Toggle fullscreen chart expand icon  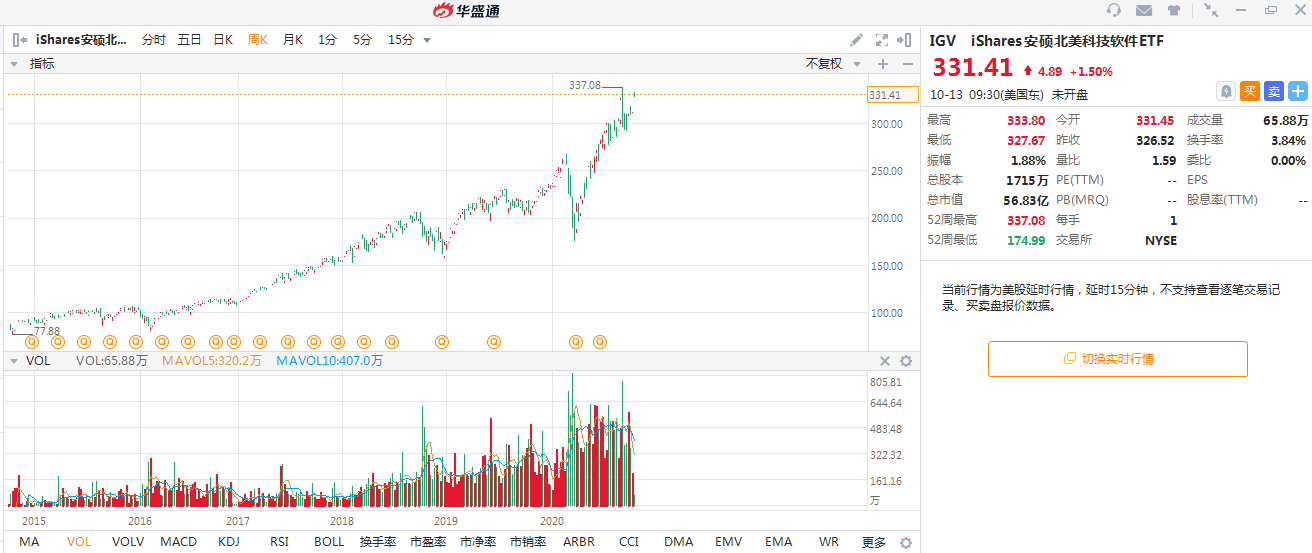point(882,40)
